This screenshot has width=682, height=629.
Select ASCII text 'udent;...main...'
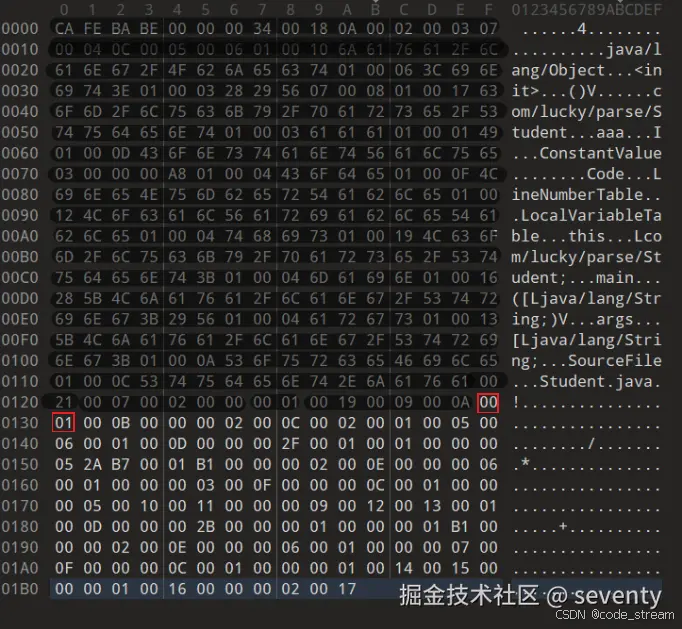[x=586, y=278]
